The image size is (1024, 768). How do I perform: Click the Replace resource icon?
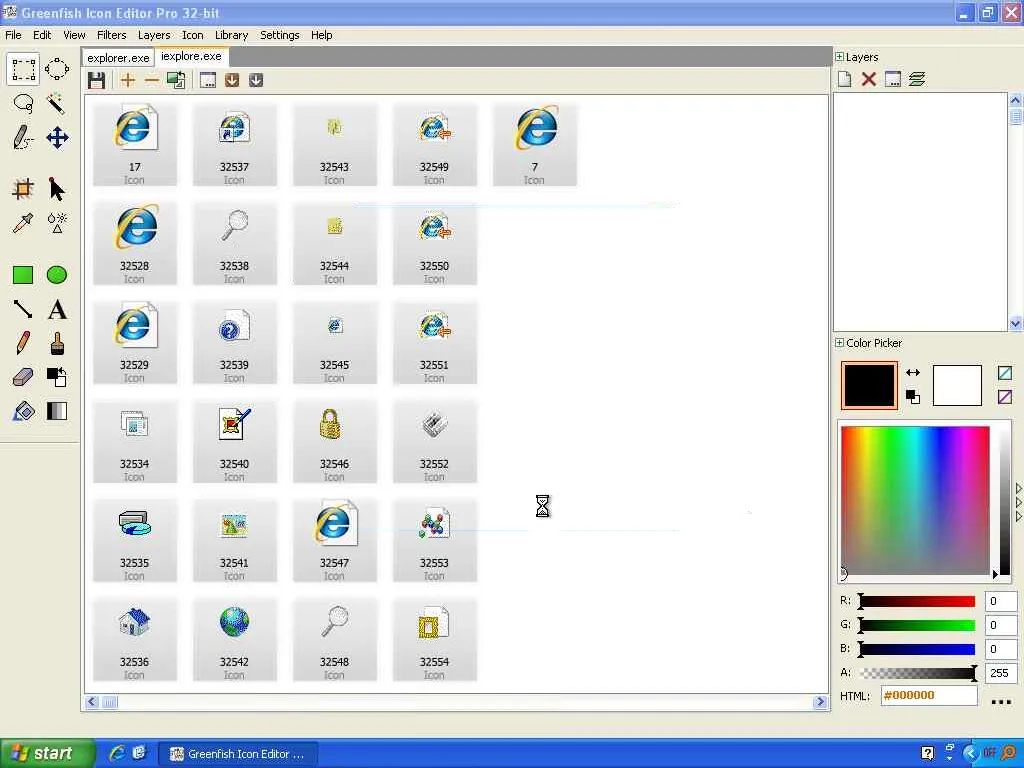[x=176, y=80]
